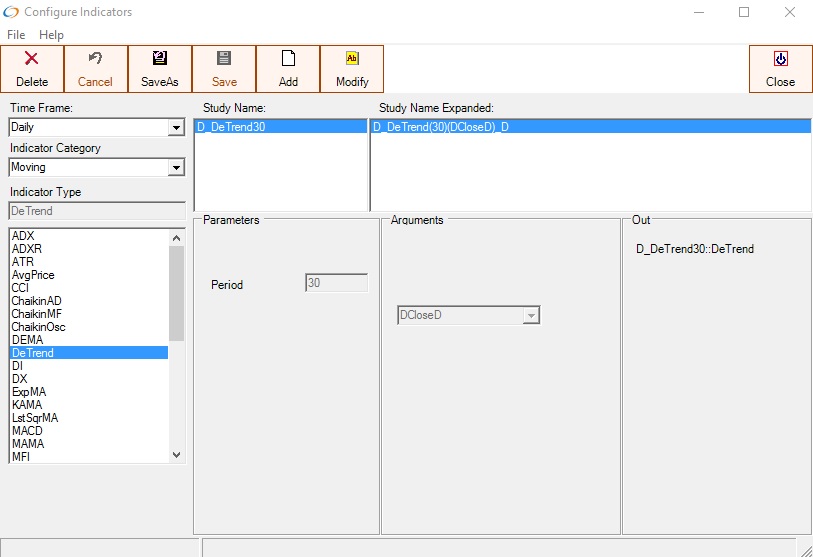The width and height of the screenshot is (813, 557).
Task: Select ChaikinOsc indicator in the list
Action: click(38, 327)
